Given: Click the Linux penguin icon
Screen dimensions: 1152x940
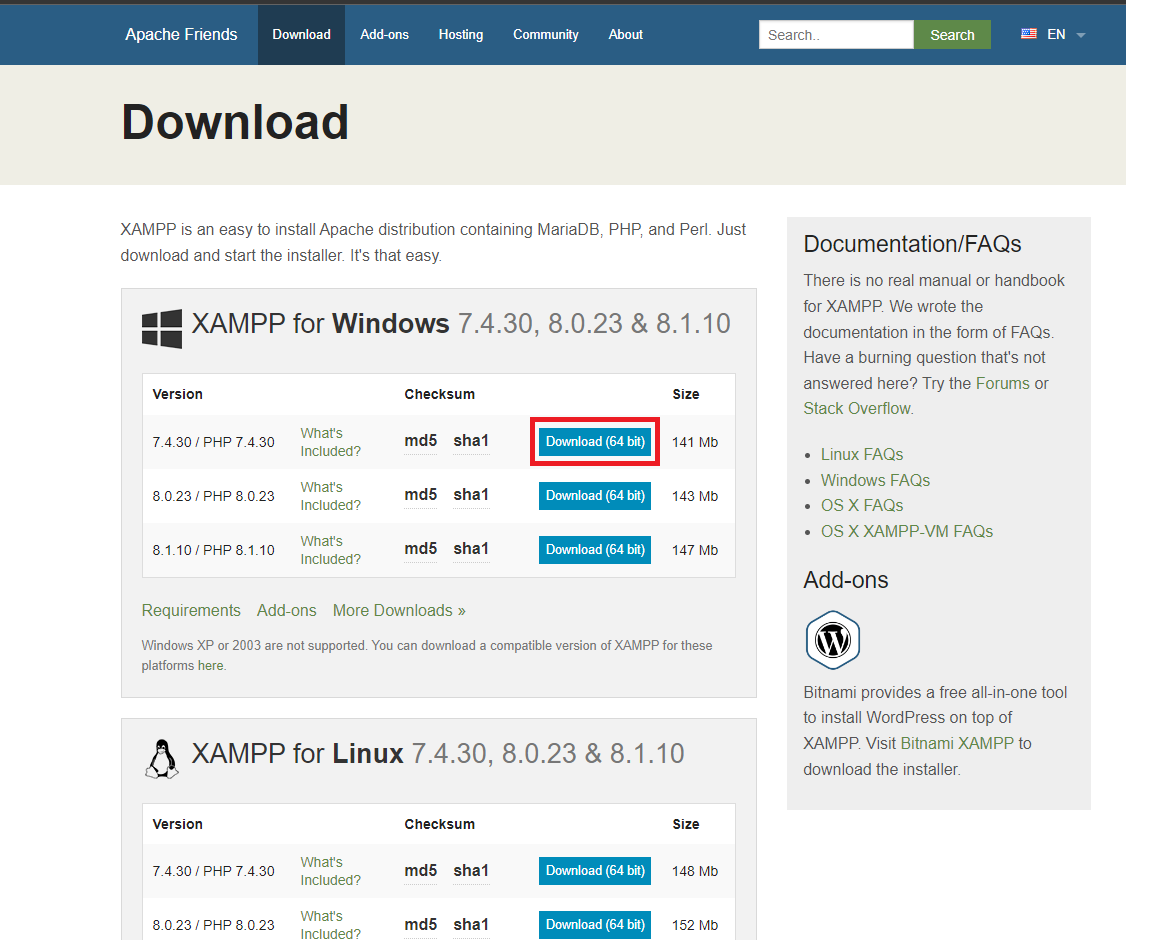Looking at the screenshot, I should 162,758.
